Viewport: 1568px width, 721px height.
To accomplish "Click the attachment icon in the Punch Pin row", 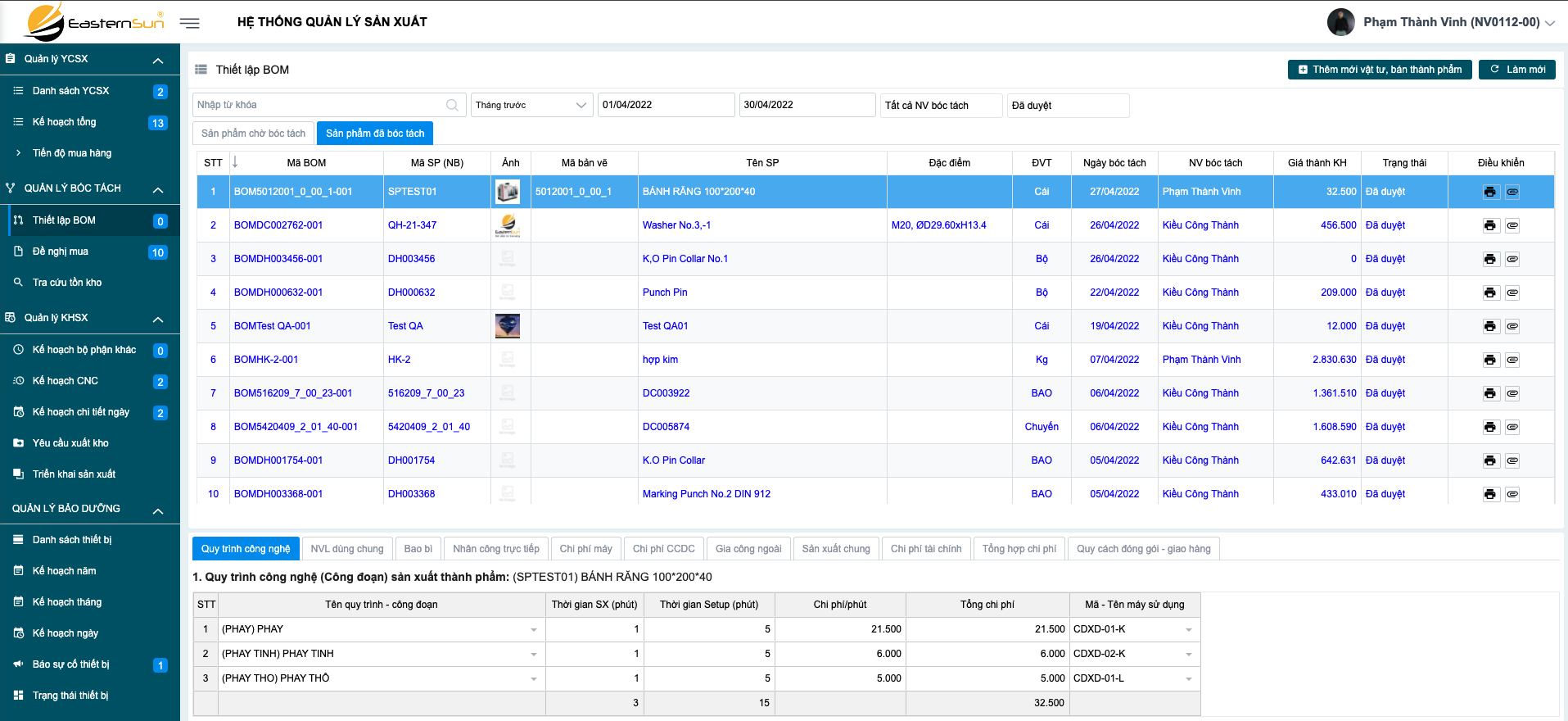I will click(x=1512, y=292).
